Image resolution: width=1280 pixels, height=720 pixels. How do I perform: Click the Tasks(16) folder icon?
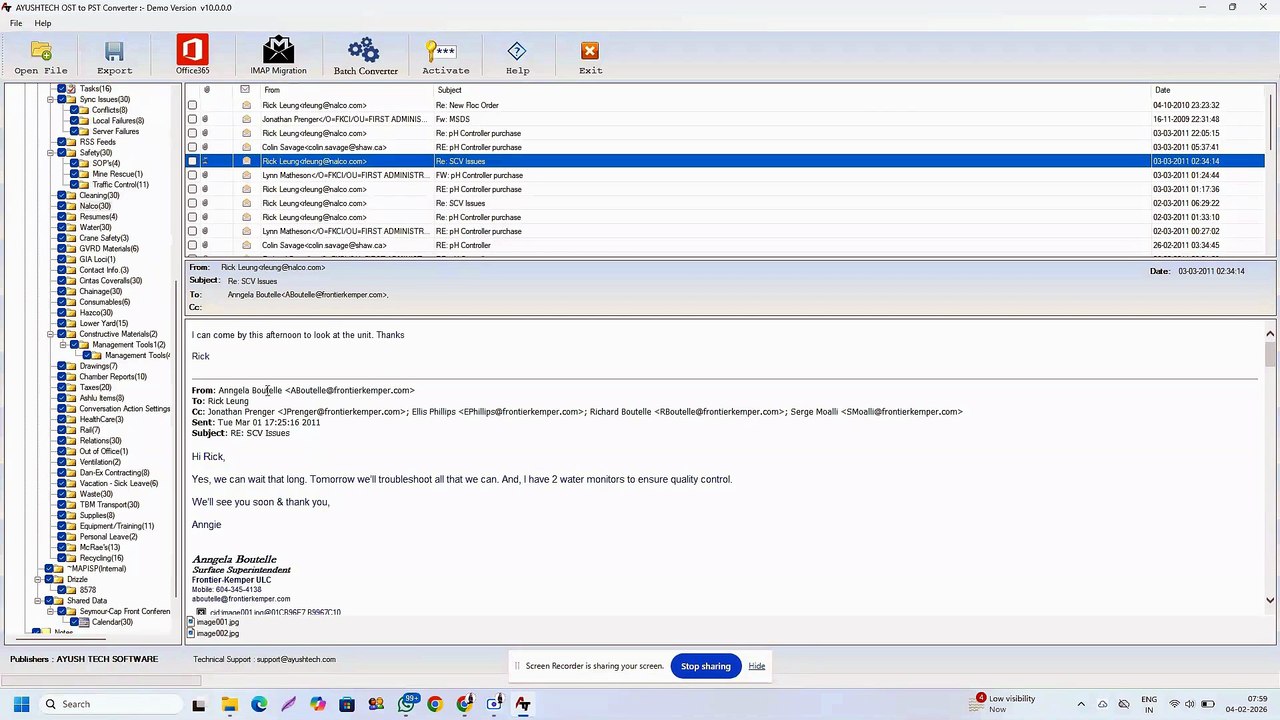[72, 89]
